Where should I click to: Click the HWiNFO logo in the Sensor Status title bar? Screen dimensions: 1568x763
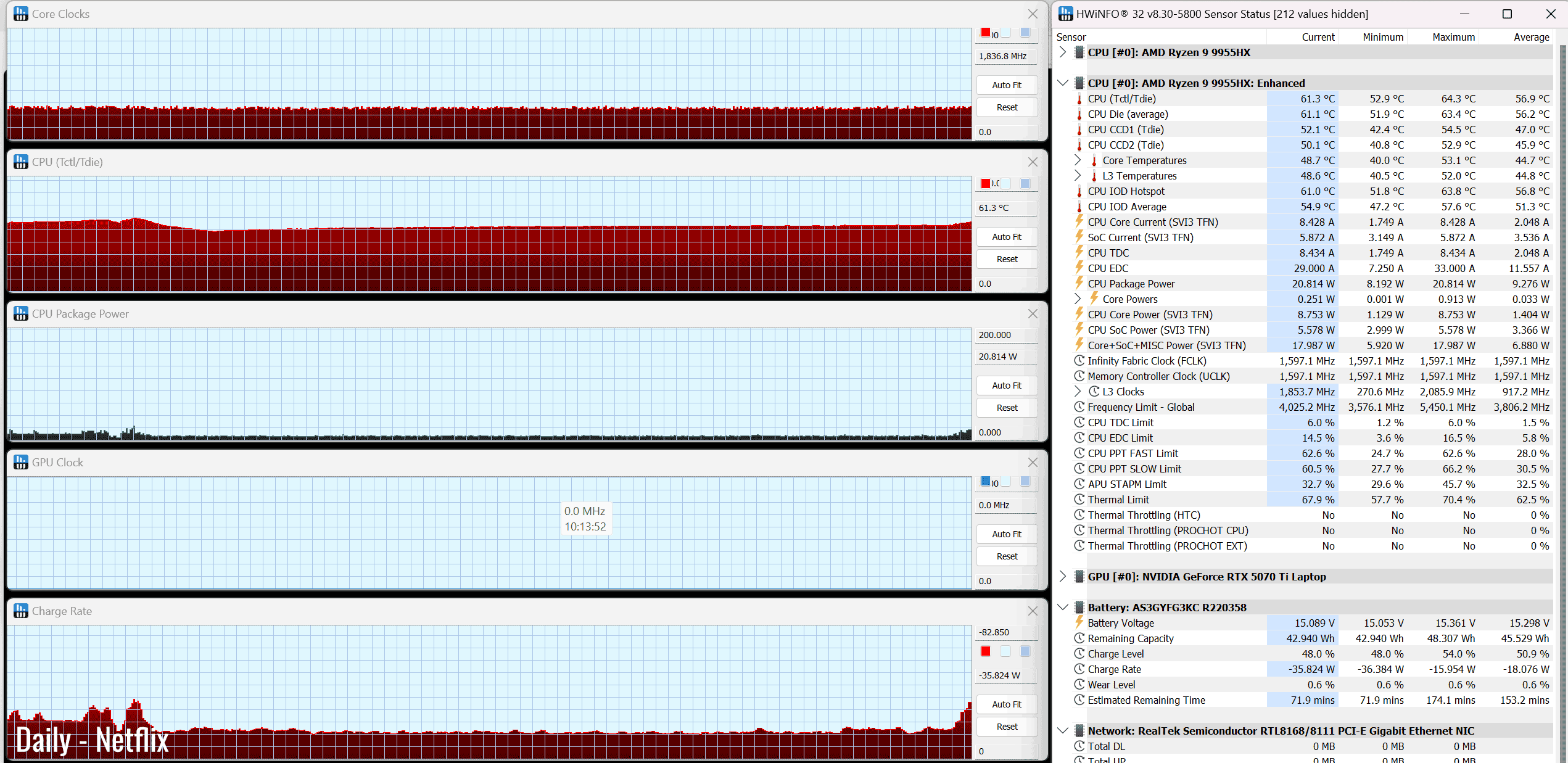(x=1065, y=14)
